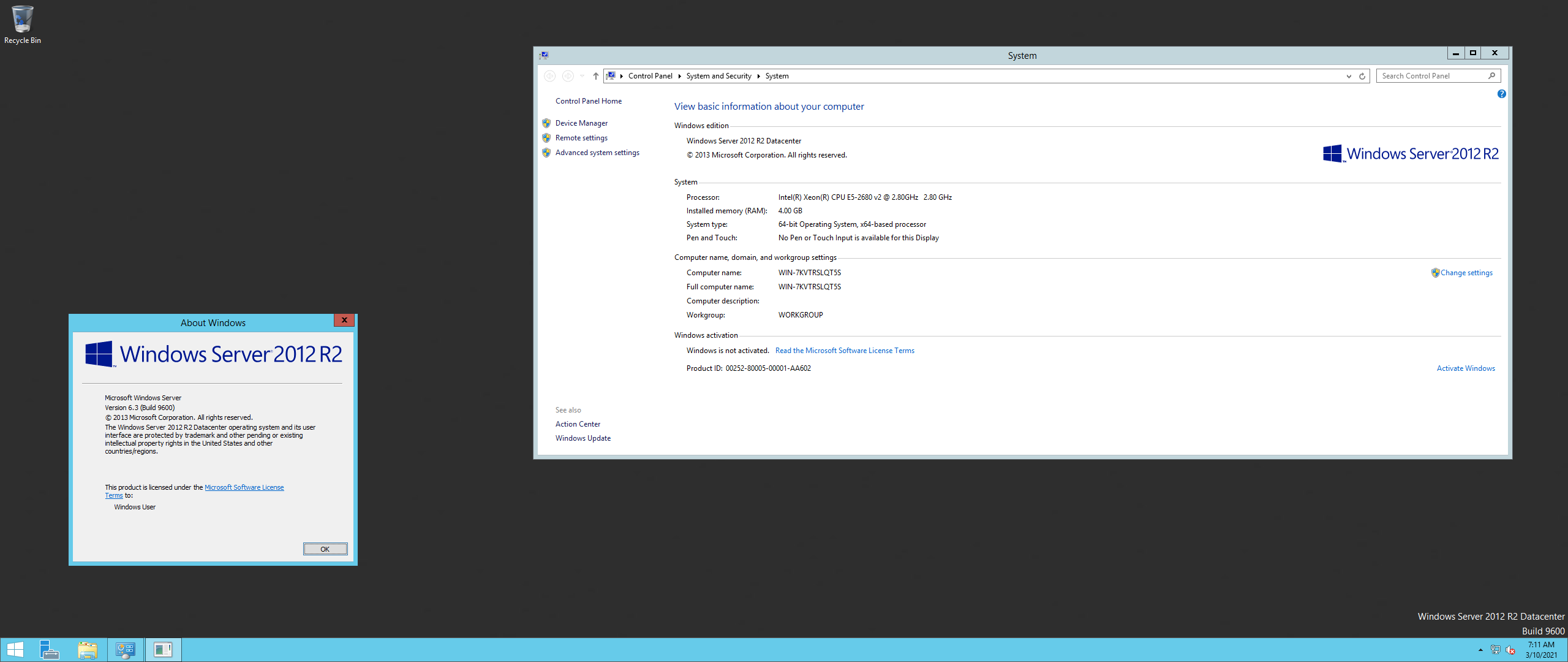The image size is (1568, 662).
Task: Maximize the System window
Action: click(x=1473, y=53)
